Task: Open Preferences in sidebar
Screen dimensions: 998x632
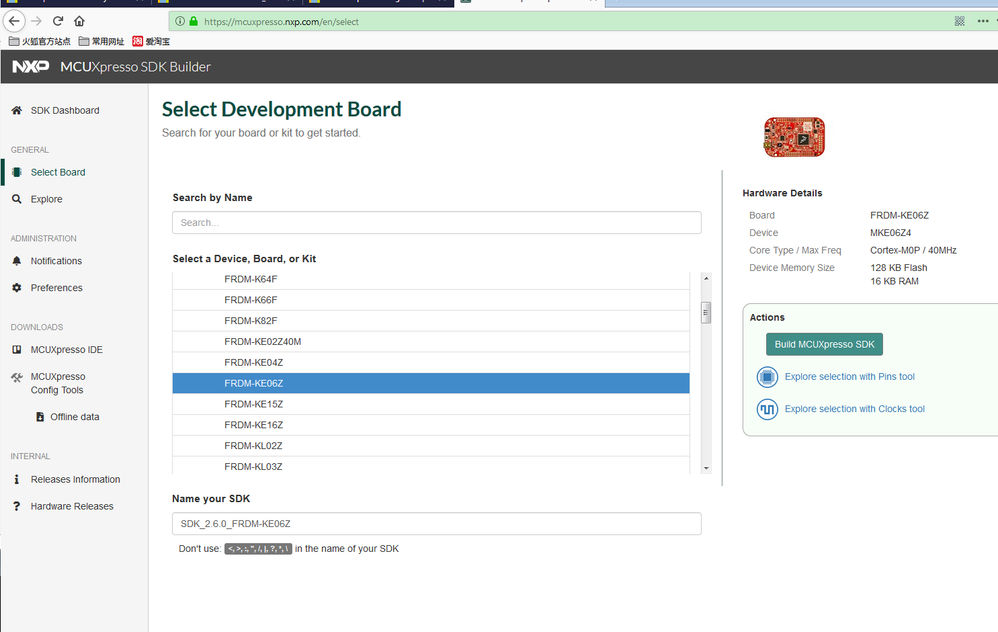Action: point(57,288)
